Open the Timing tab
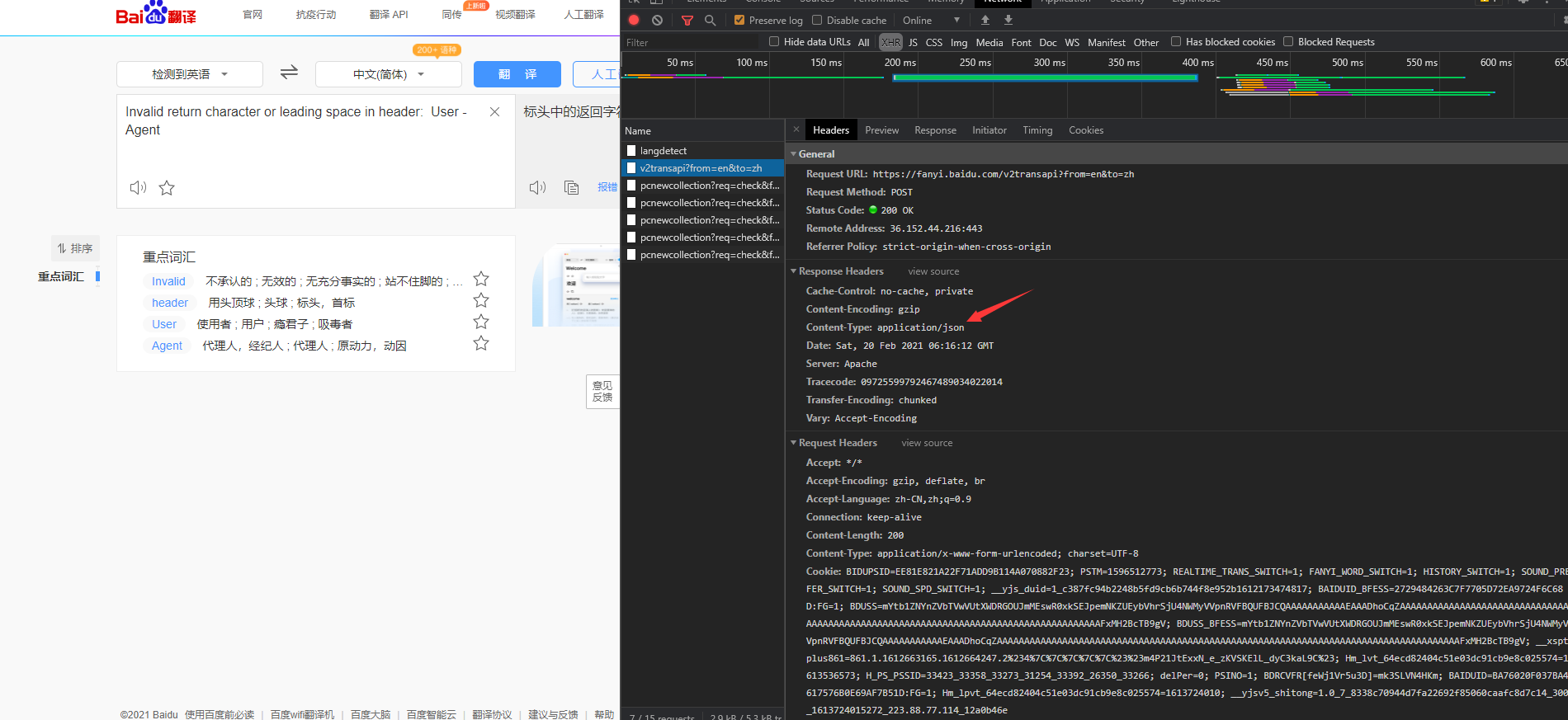The width and height of the screenshot is (1568, 720). click(1037, 130)
